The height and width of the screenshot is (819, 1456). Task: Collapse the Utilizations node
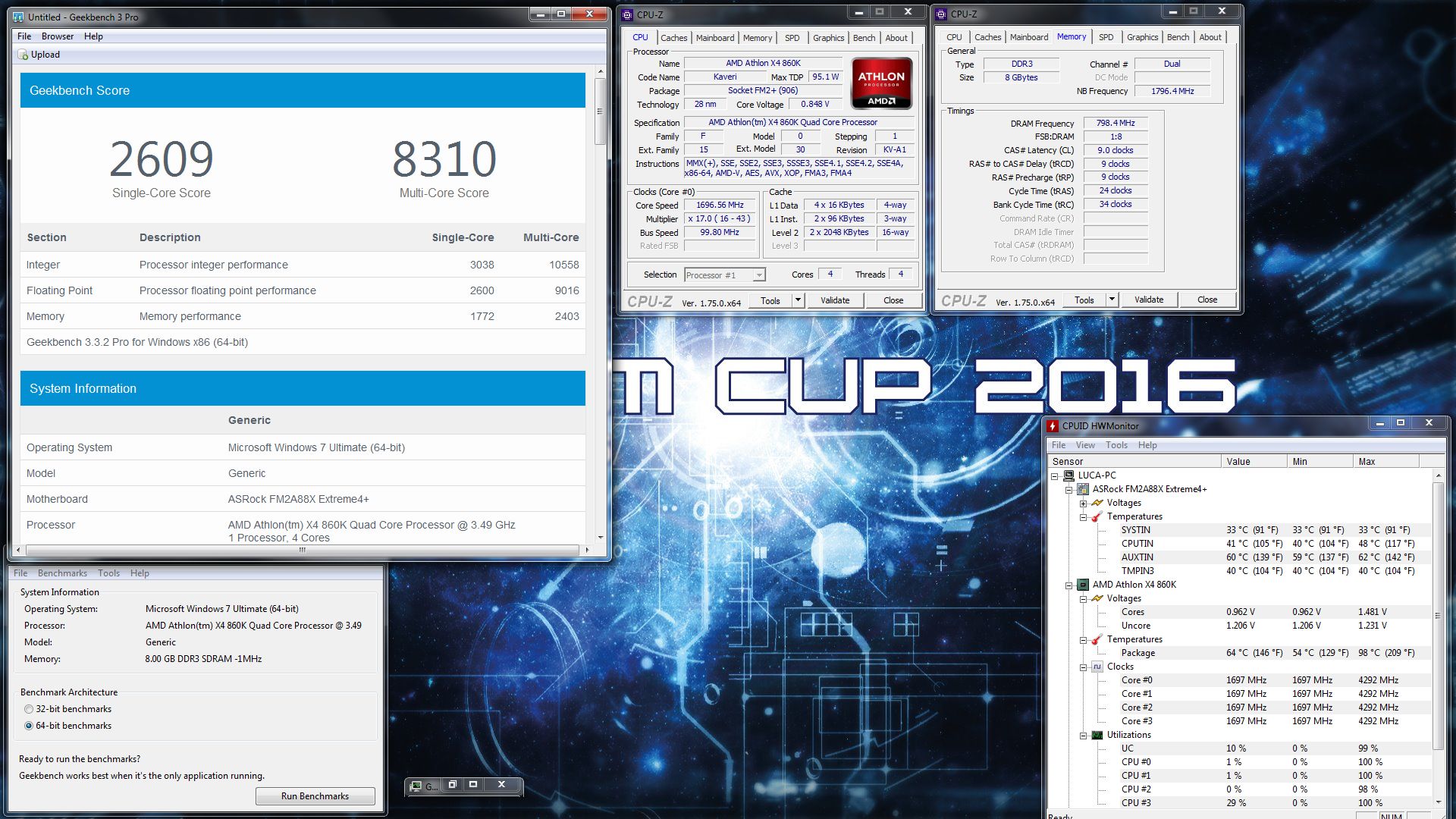(1083, 735)
